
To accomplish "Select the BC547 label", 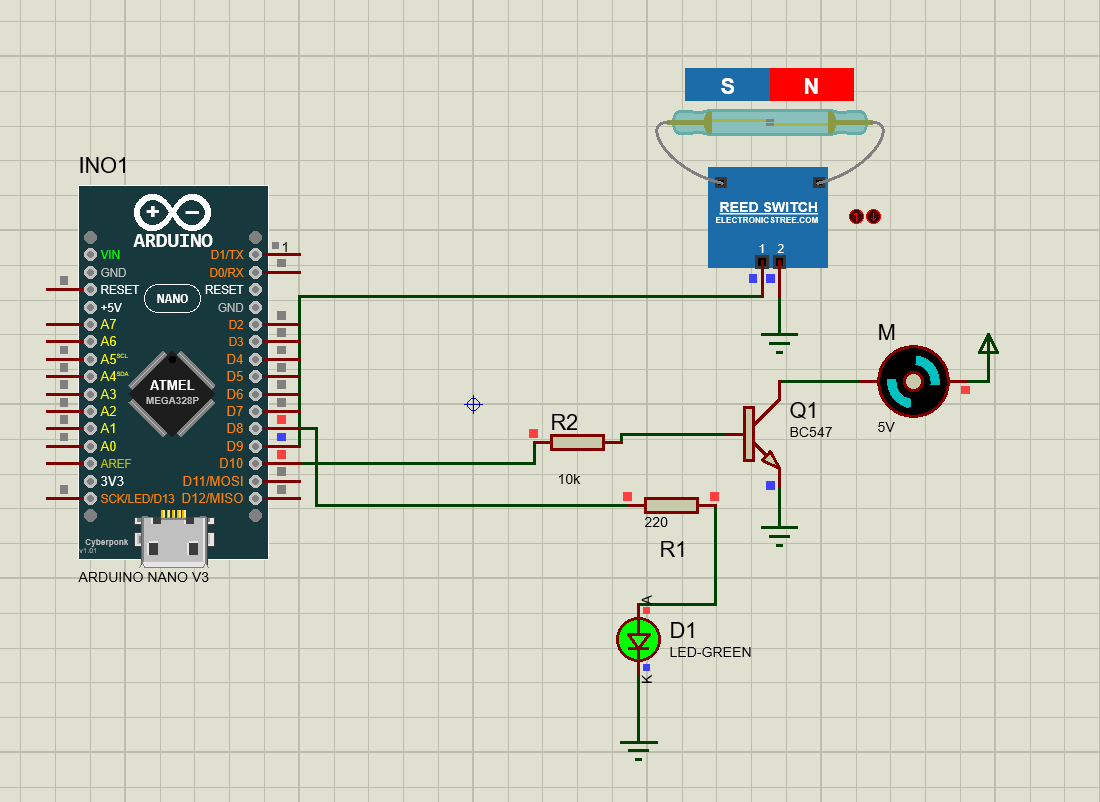I will (x=811, y=432).
